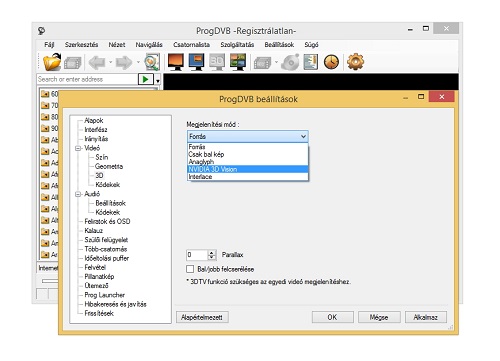Open the Szolgáltatás menu
The image size is (500, 361).
coord(237,45)
